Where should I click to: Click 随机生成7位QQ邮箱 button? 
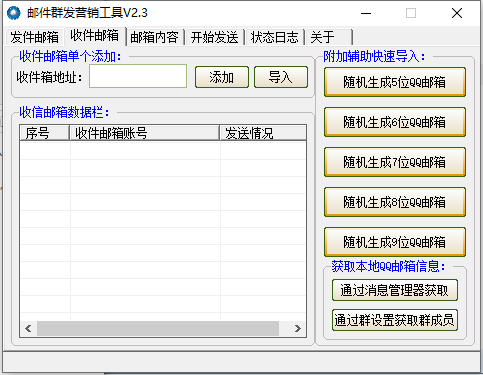pyautogui.click(x=395, y=162)
